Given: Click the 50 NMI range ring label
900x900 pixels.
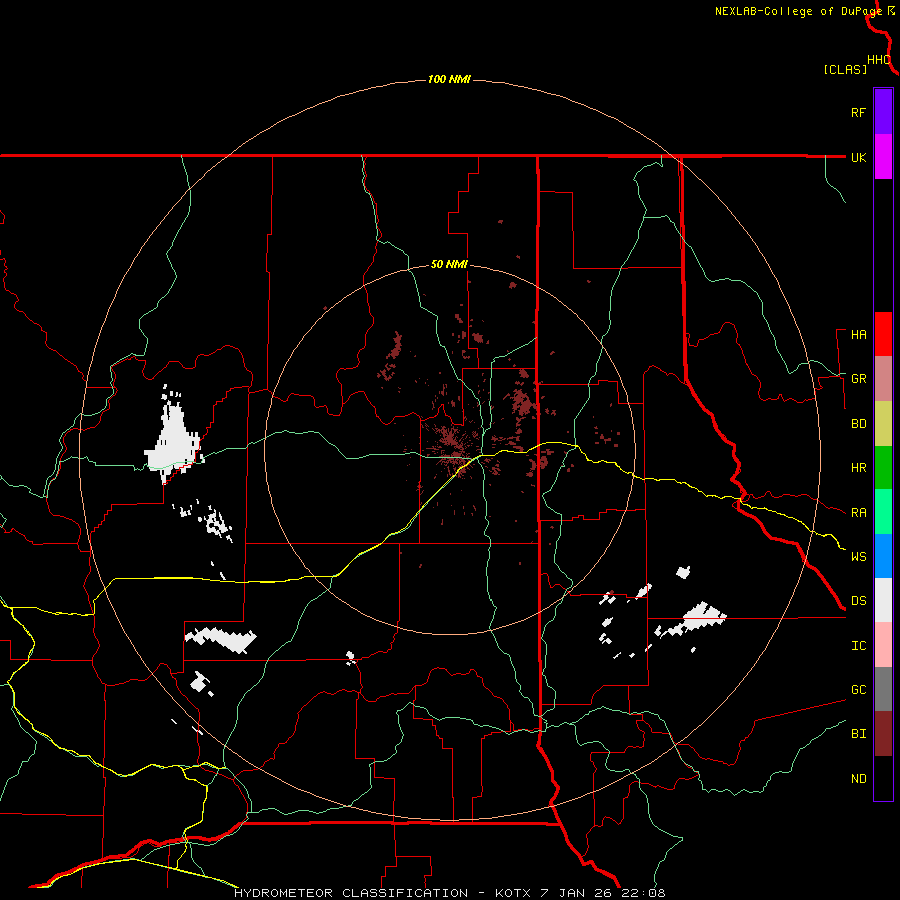Looking at the screenshot, I should [x=449, y=264].
